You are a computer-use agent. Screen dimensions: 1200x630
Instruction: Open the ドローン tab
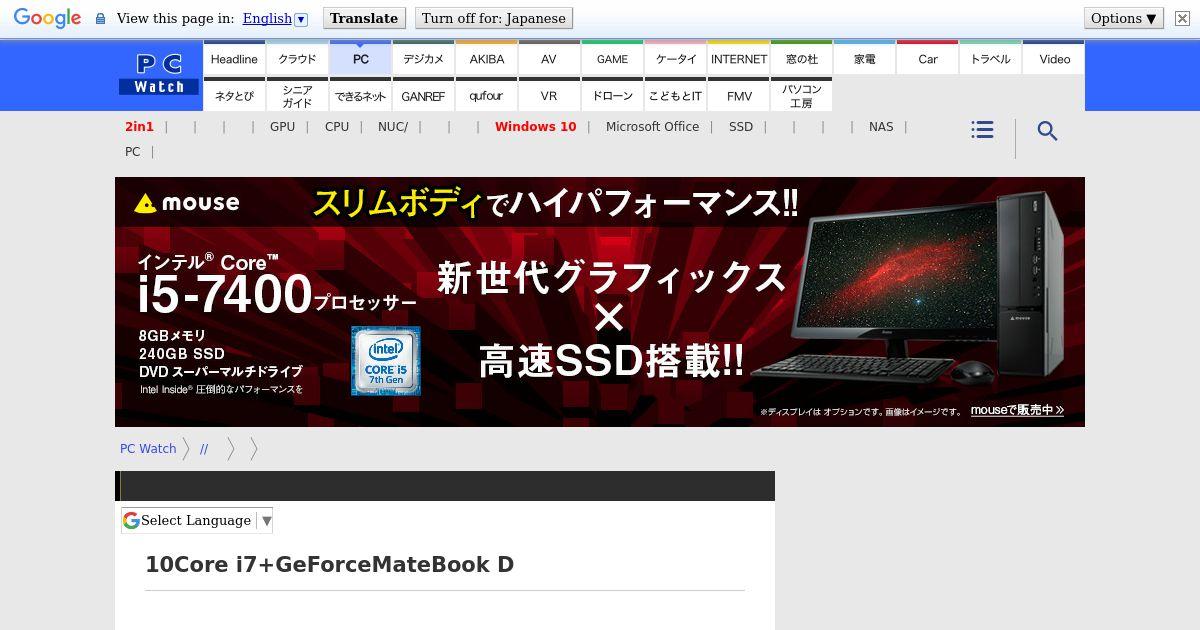[x=612, y=95]
